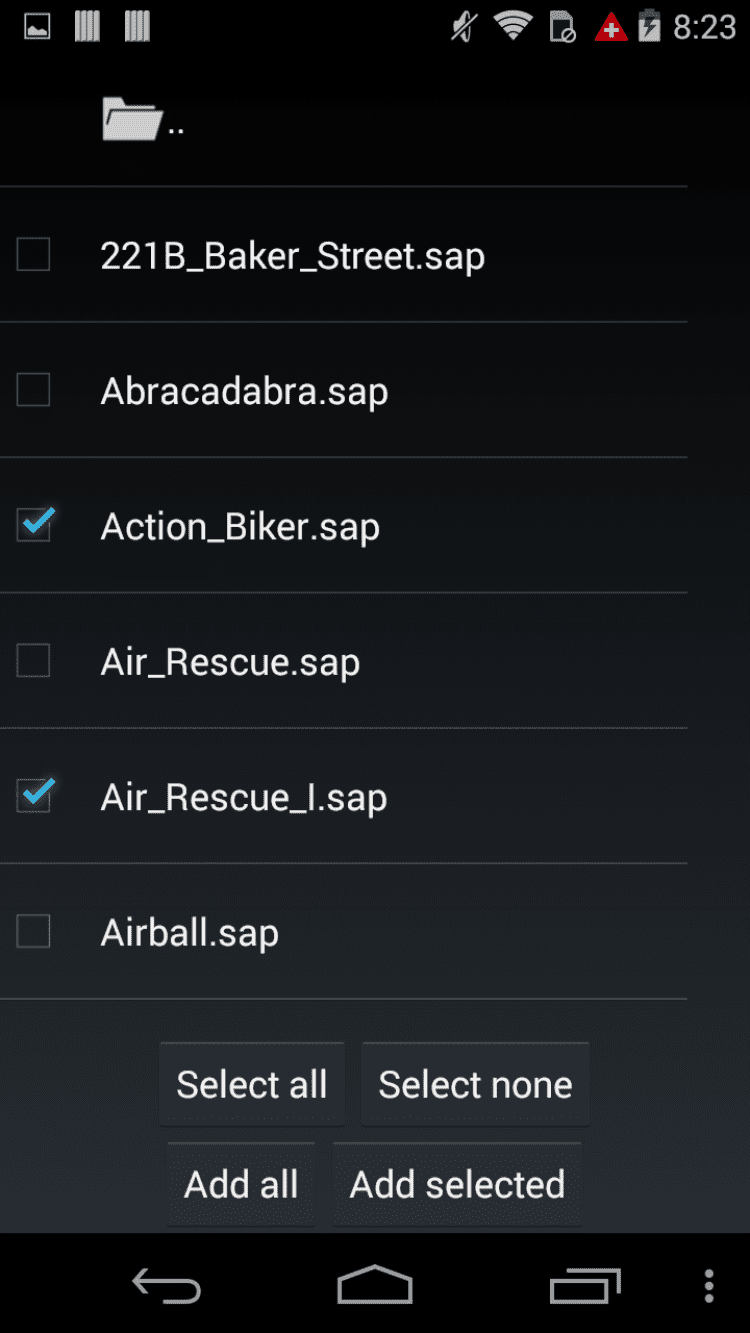The image size is (750, 1333).
Task: Tap the Add all button
Action: (x=241, y=1185)
